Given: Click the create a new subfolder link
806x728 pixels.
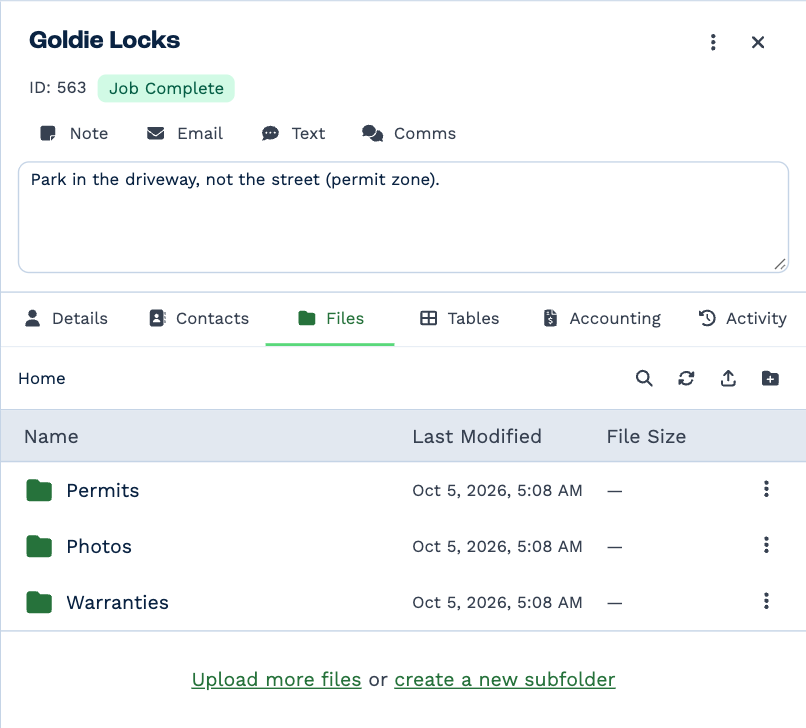Looking at the screenshot, I should [505, 680].
